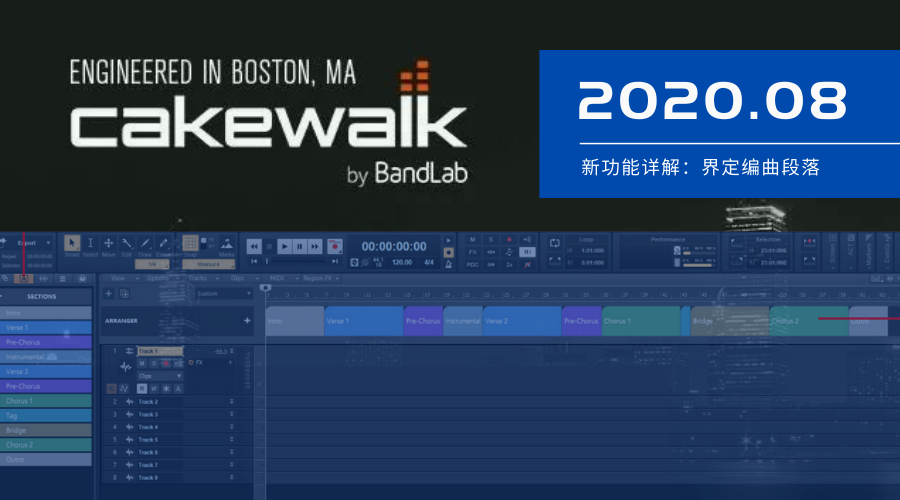Click the loop end 5:01:000 field

(x=592, y=263)
